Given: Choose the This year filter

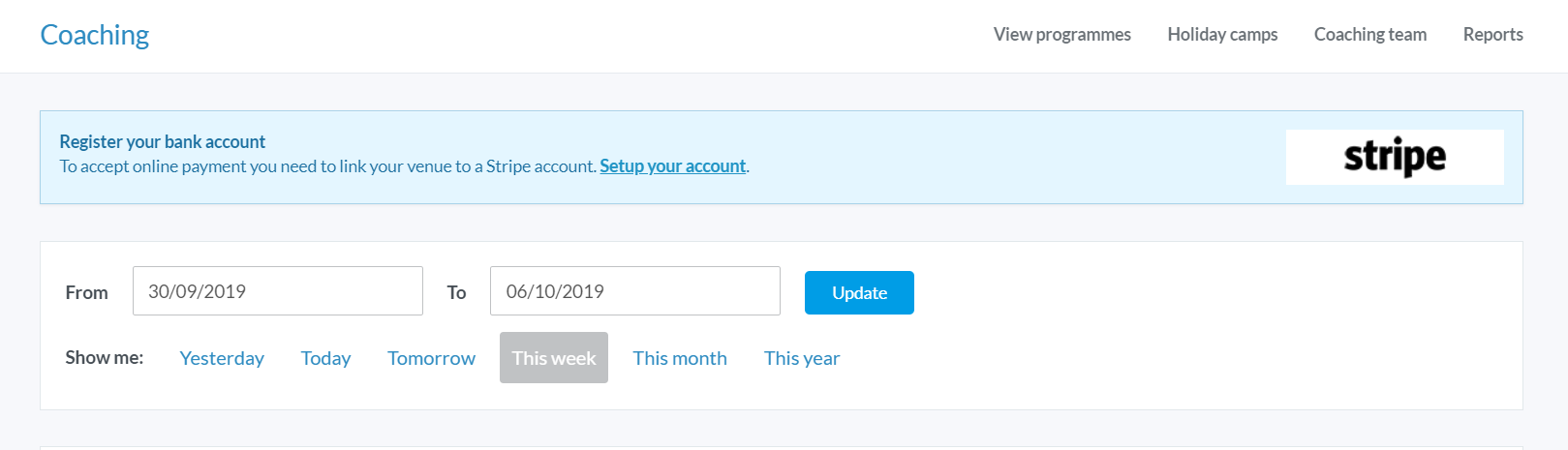Looking at the screenshot, I should point(801,358).
